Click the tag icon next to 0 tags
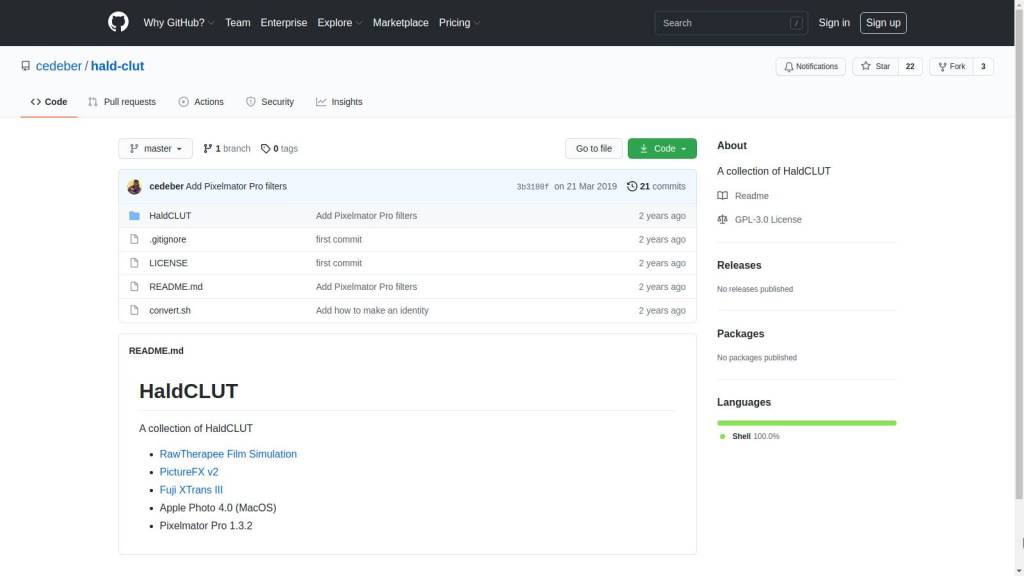Screen dimensions: 1024x576 point(265,148)
